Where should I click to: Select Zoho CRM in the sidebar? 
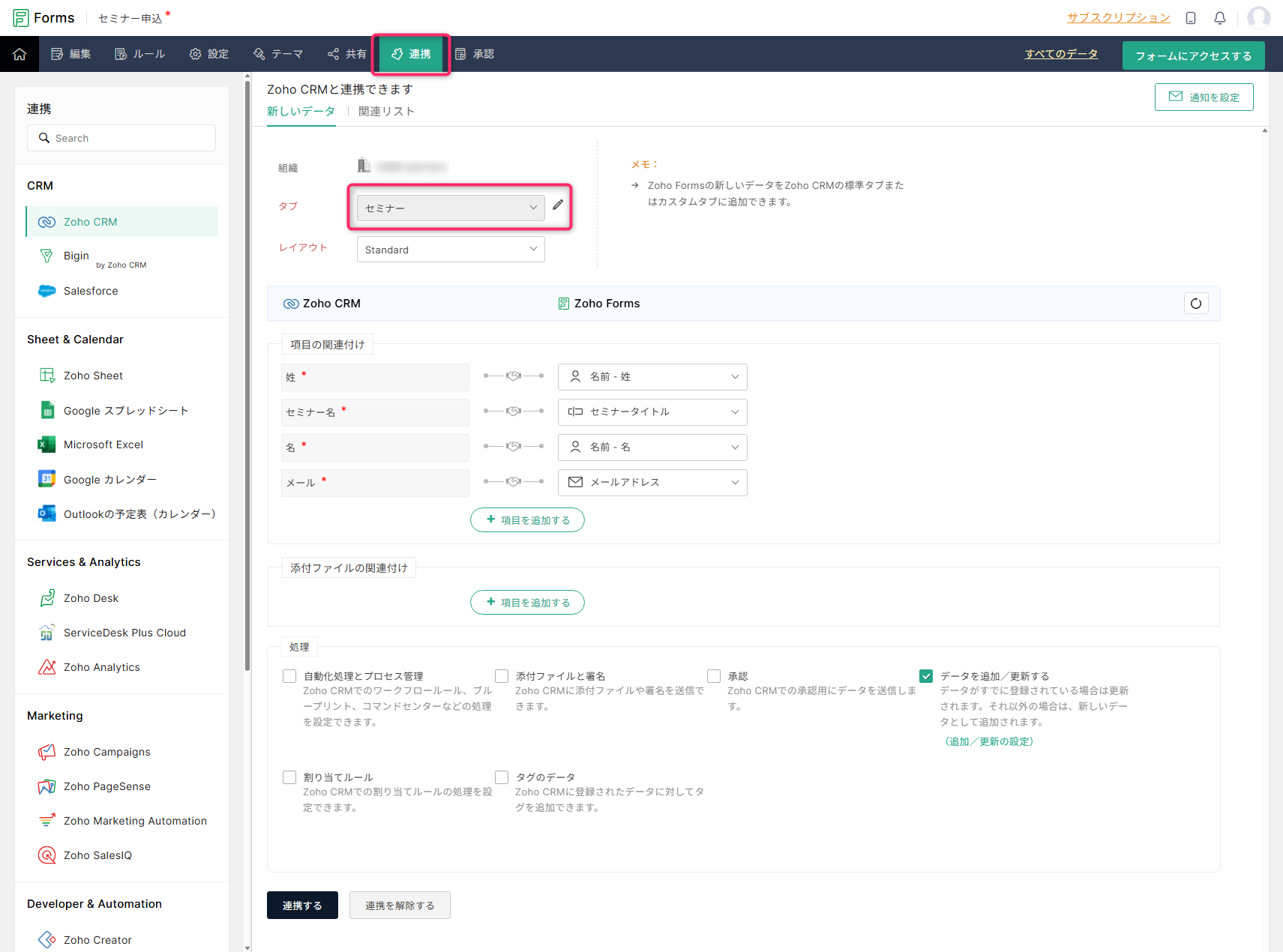coord(122,222)
